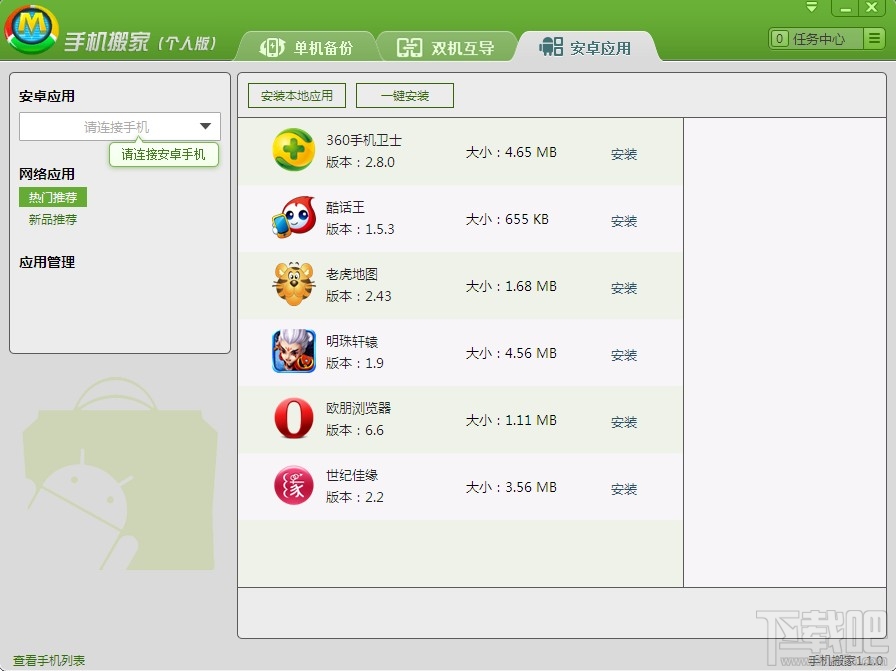Install 明珠轩辕
Image resolution: width=896 pixels, height=671 pixels.
click(x=623, y=355)
